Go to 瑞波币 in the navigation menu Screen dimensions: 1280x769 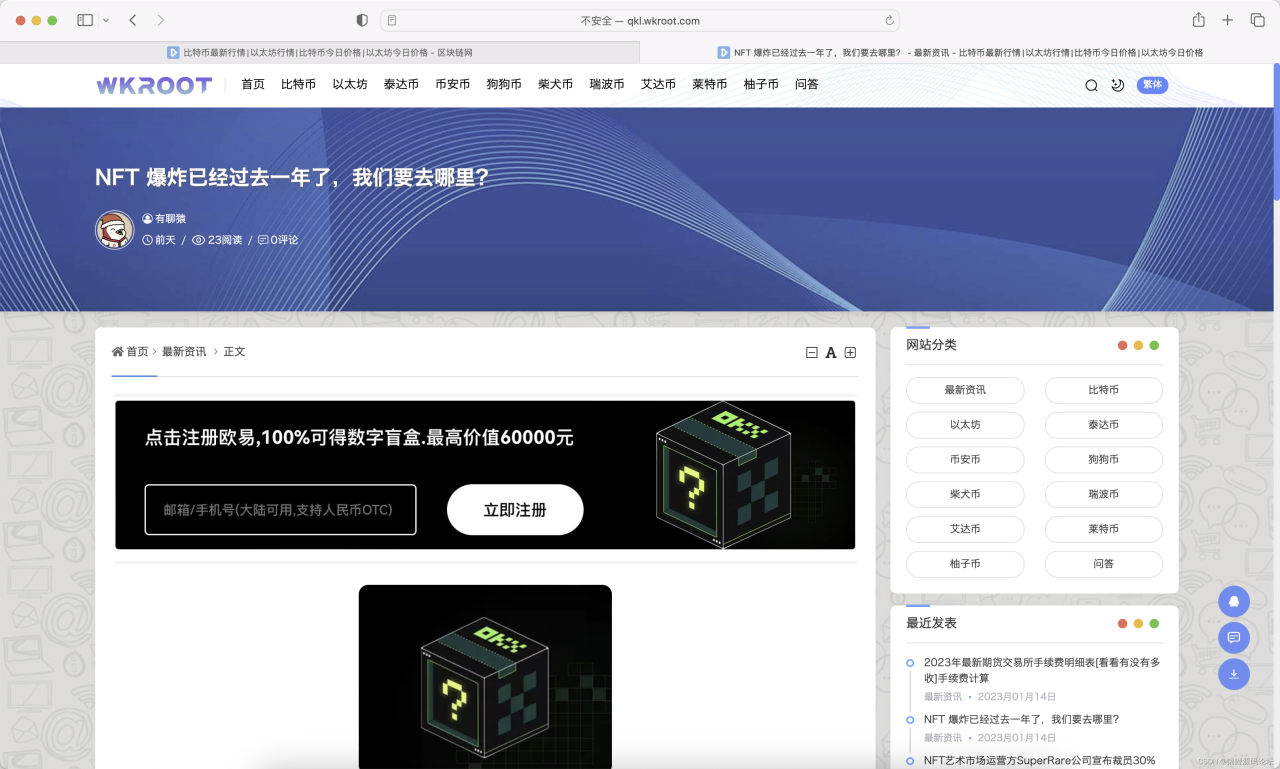pos(607,84)
